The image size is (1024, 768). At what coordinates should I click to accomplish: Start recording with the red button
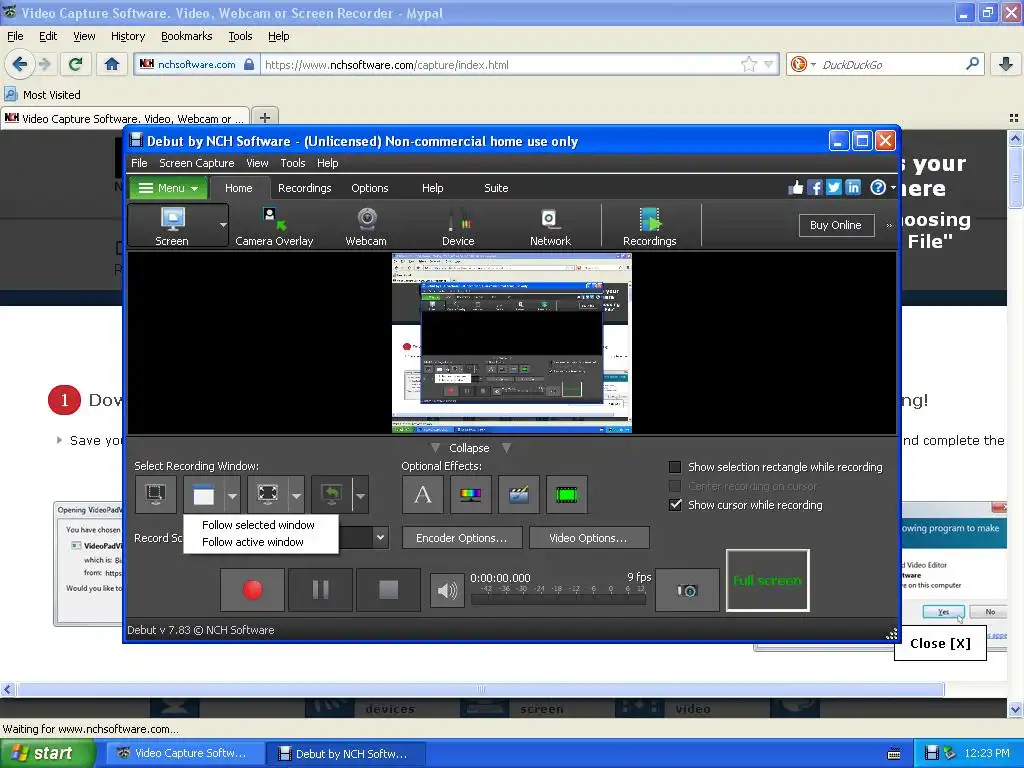click(x=253, y=590)
